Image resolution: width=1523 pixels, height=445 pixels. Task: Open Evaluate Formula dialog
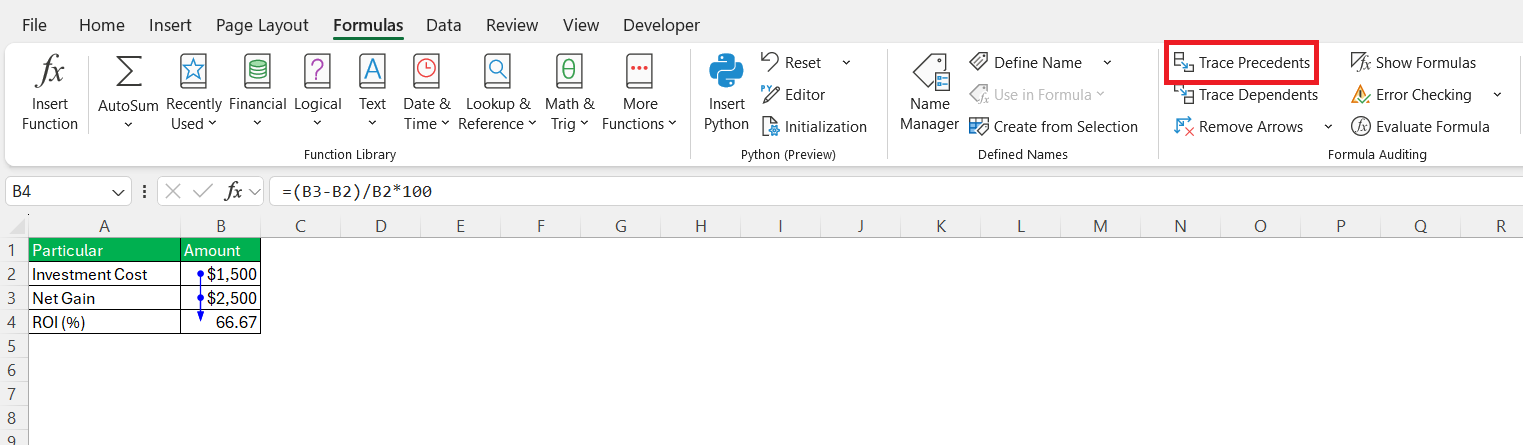pos(1420,127)
